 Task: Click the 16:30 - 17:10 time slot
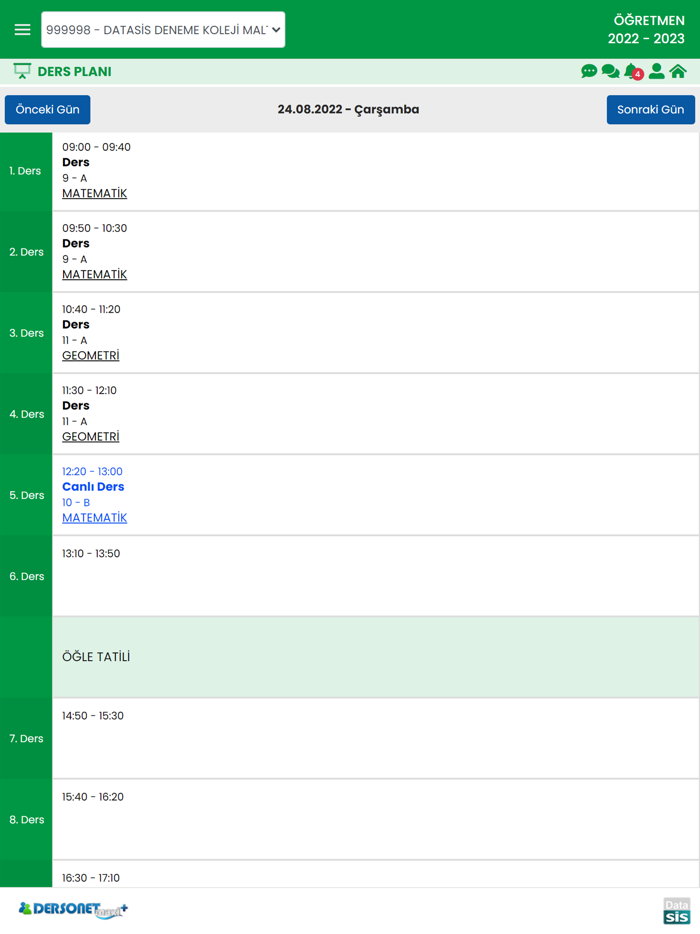91,877
